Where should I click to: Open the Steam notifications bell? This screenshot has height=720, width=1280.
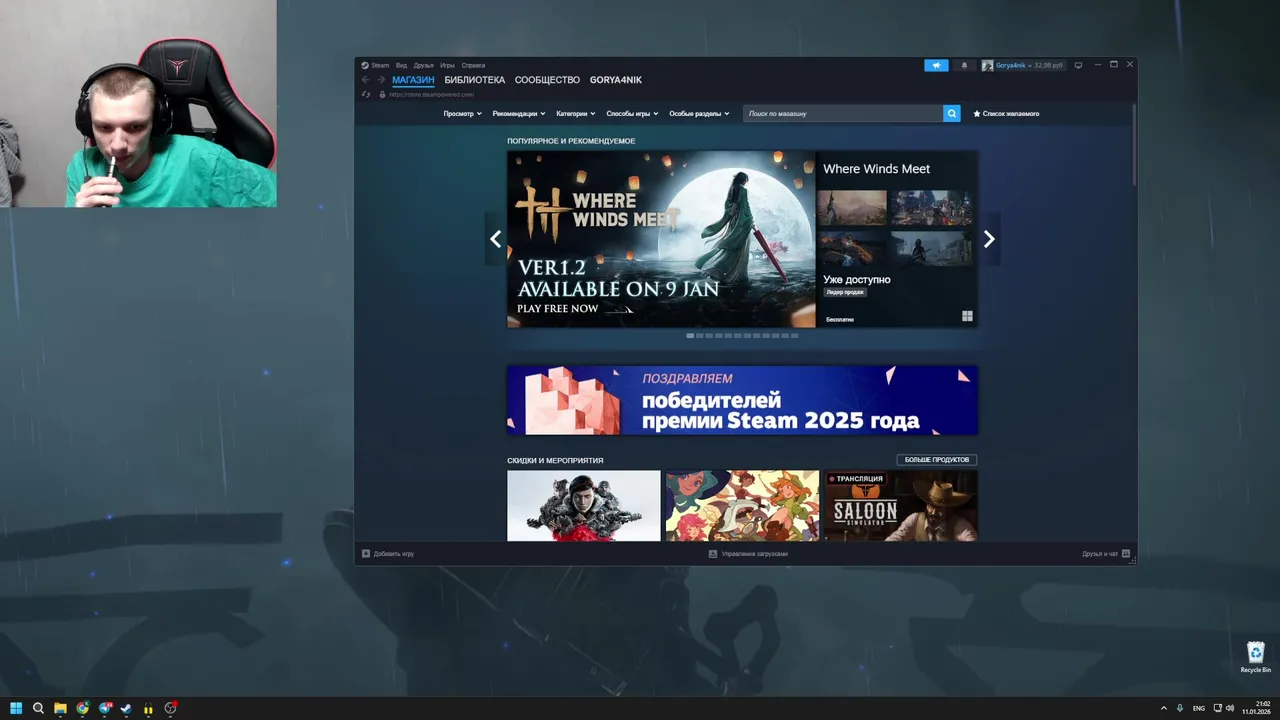point(964,65)
